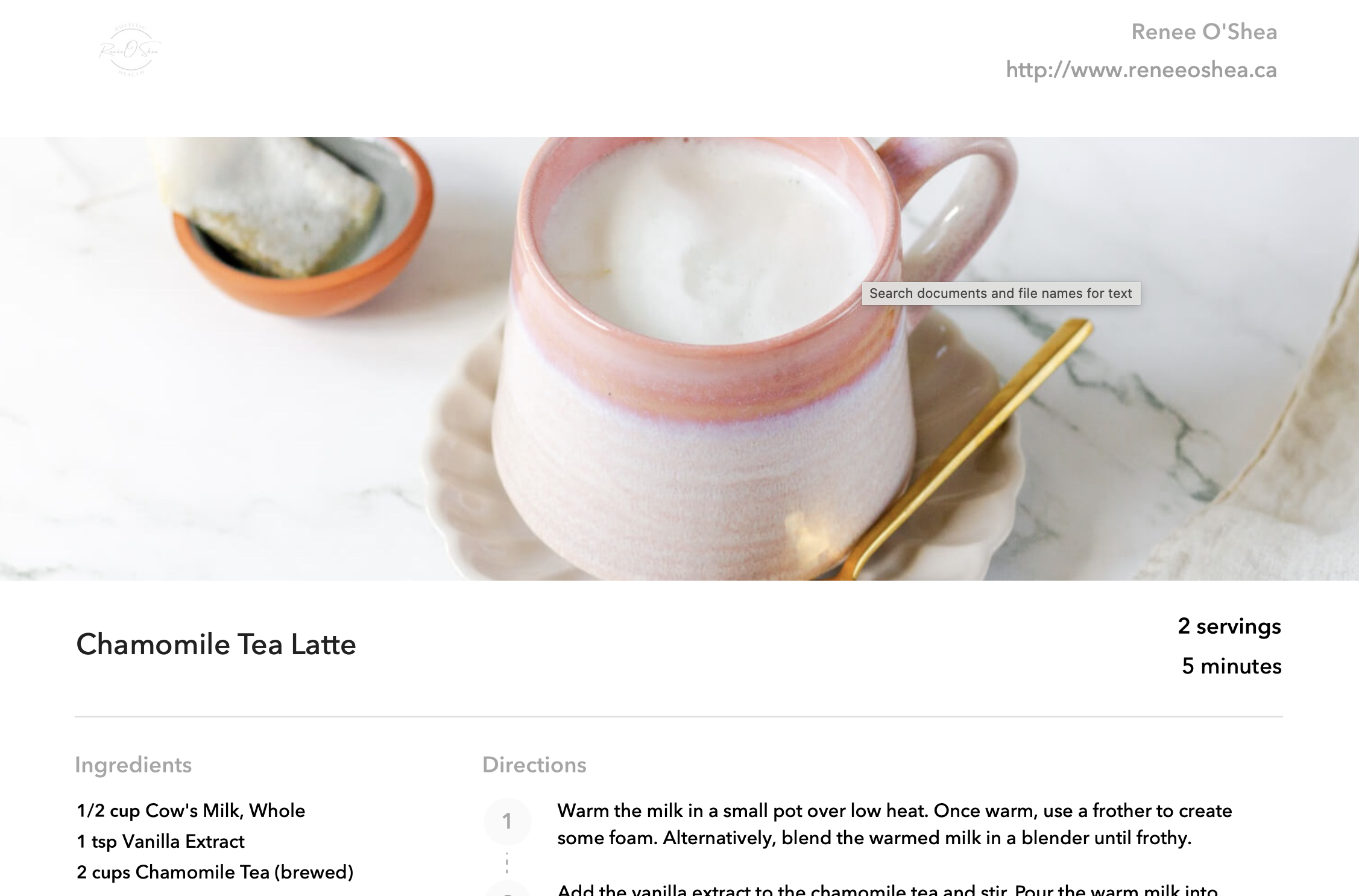Select the Vanilla Extract ingredient line

click(x=160, y=841)
